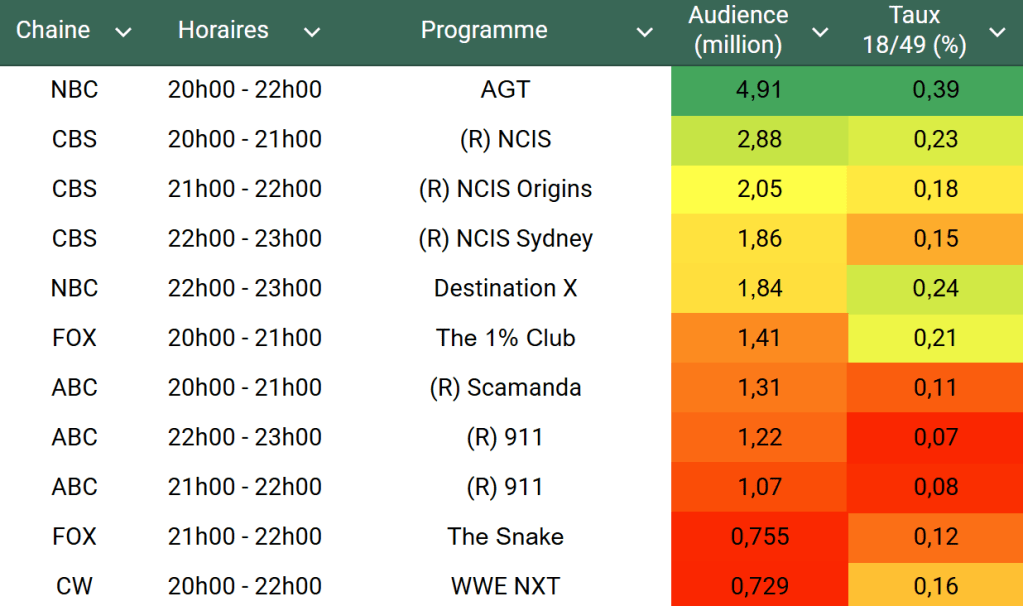The width and height of the screenshot is (1023, 606).
Task: Select the red 0,755 audience cell
Action: pos(759,536)
